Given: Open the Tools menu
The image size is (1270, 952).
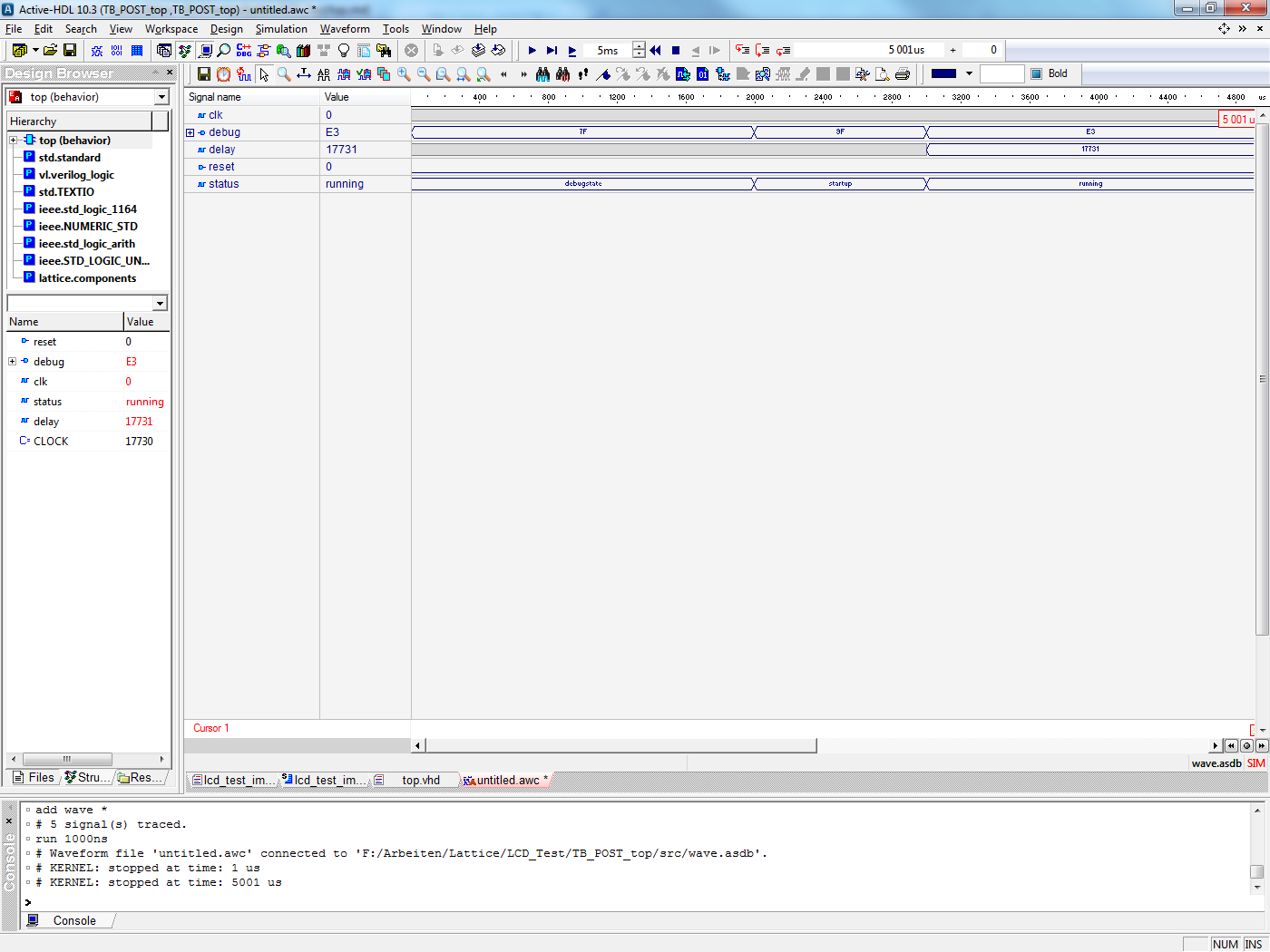Looking at the screenshot, I should [396, 29].
